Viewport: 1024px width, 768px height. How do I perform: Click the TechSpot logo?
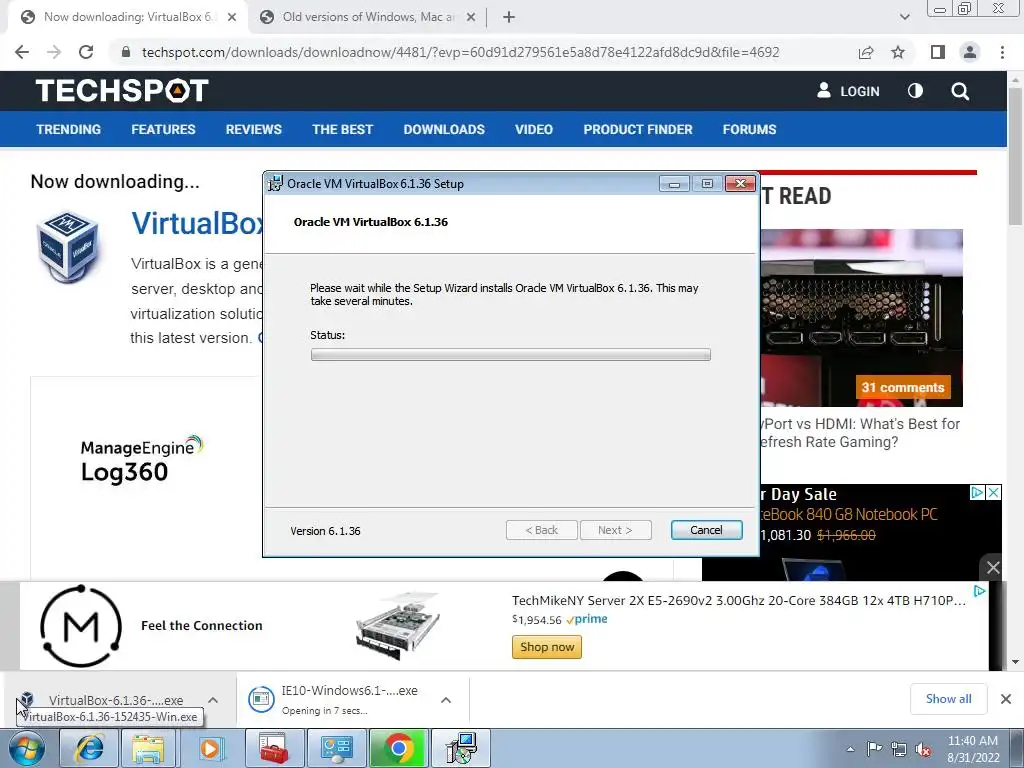coord(122,90)
